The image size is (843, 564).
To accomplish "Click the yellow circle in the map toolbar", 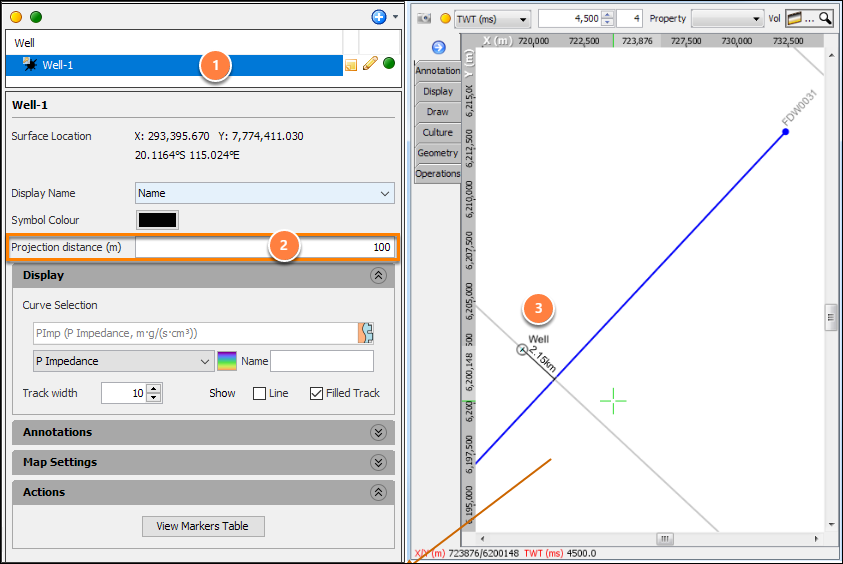I will tap(445, 19).
